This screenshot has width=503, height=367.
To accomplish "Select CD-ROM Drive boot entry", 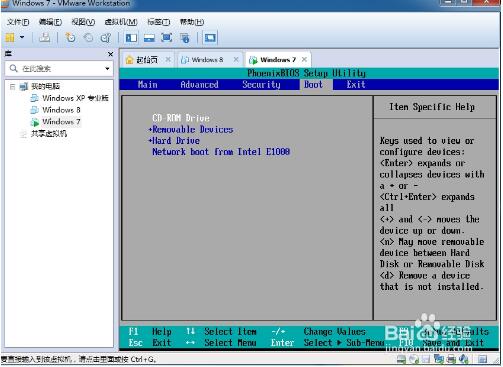I will click(181, 118).
